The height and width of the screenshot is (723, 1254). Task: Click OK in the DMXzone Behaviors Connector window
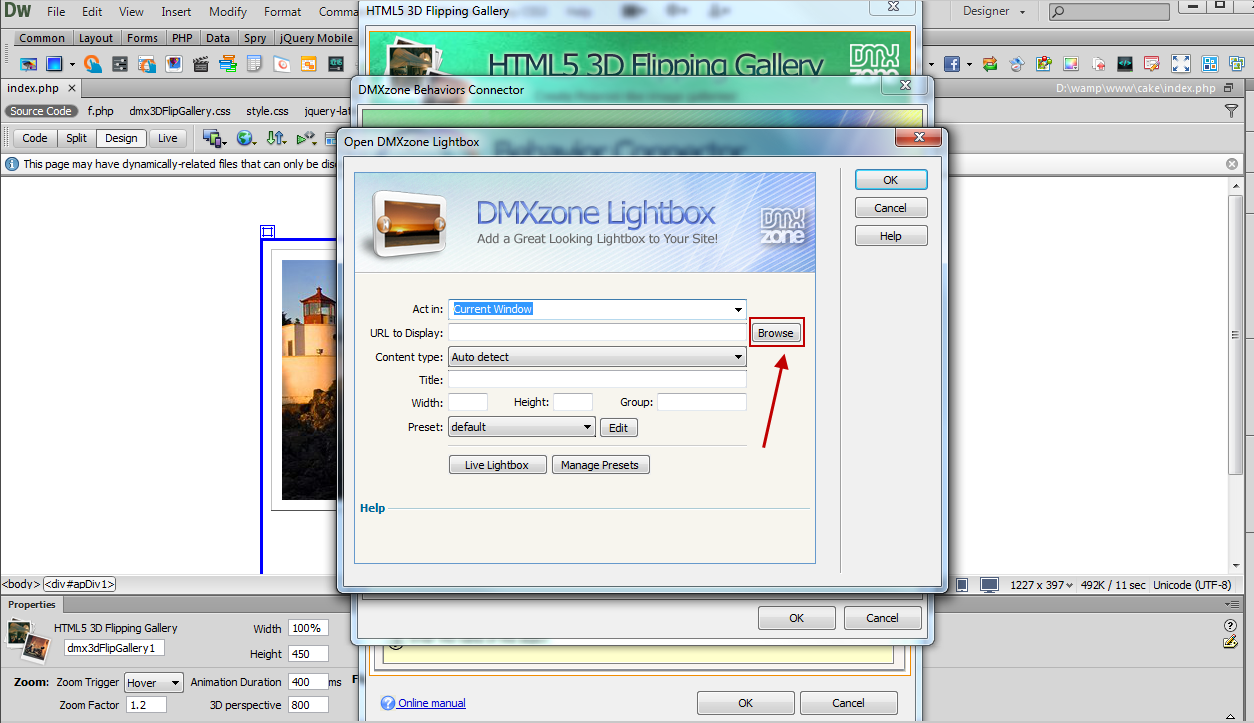click(x=796, y=618)
